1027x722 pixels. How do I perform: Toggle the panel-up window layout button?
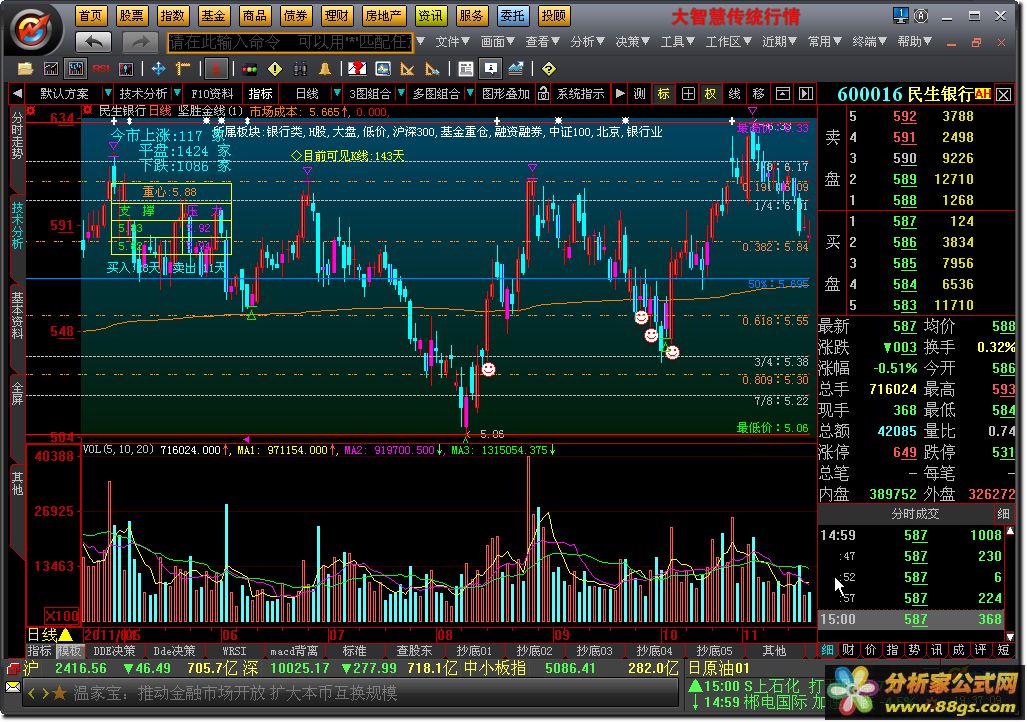tap(782, 94)
